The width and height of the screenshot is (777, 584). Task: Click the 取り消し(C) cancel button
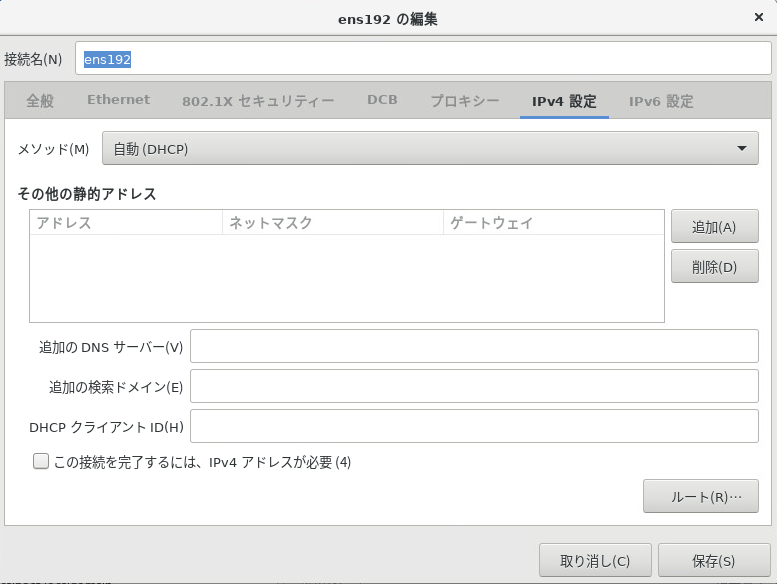(x=595, y=561)
